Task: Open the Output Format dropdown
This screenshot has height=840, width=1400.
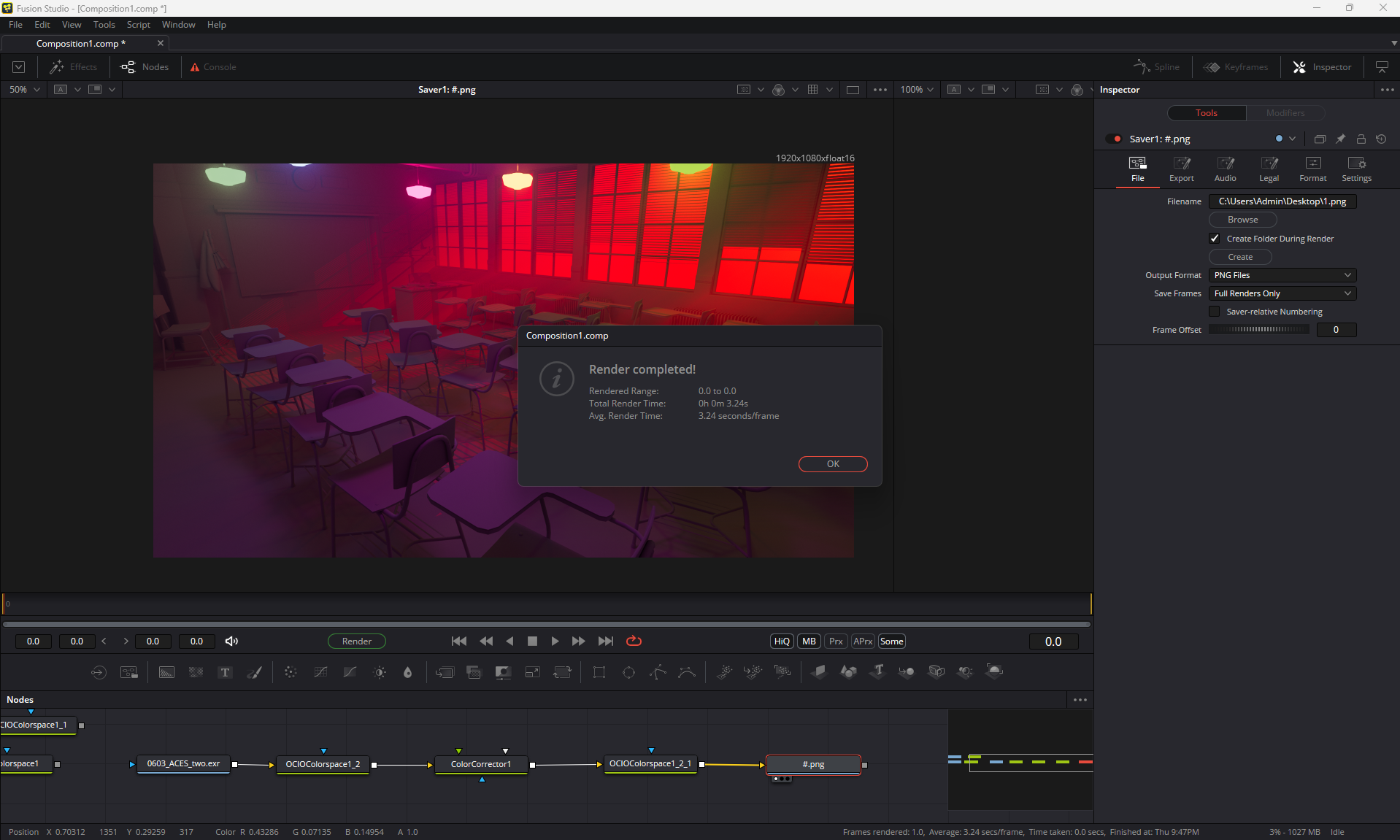Action: click(x=1282, y=275)
